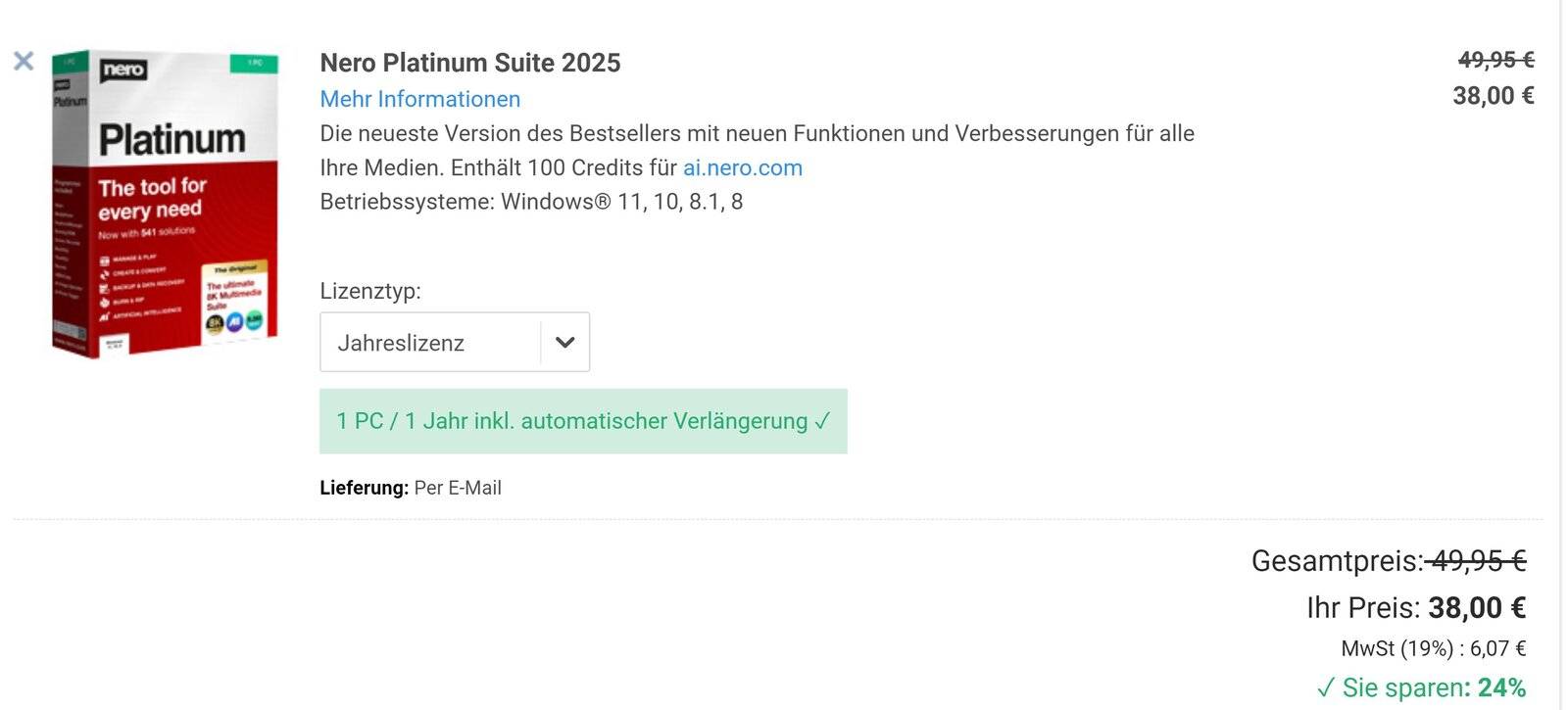
Task: Click the nero logo on the box
Action: coord(124,70)
